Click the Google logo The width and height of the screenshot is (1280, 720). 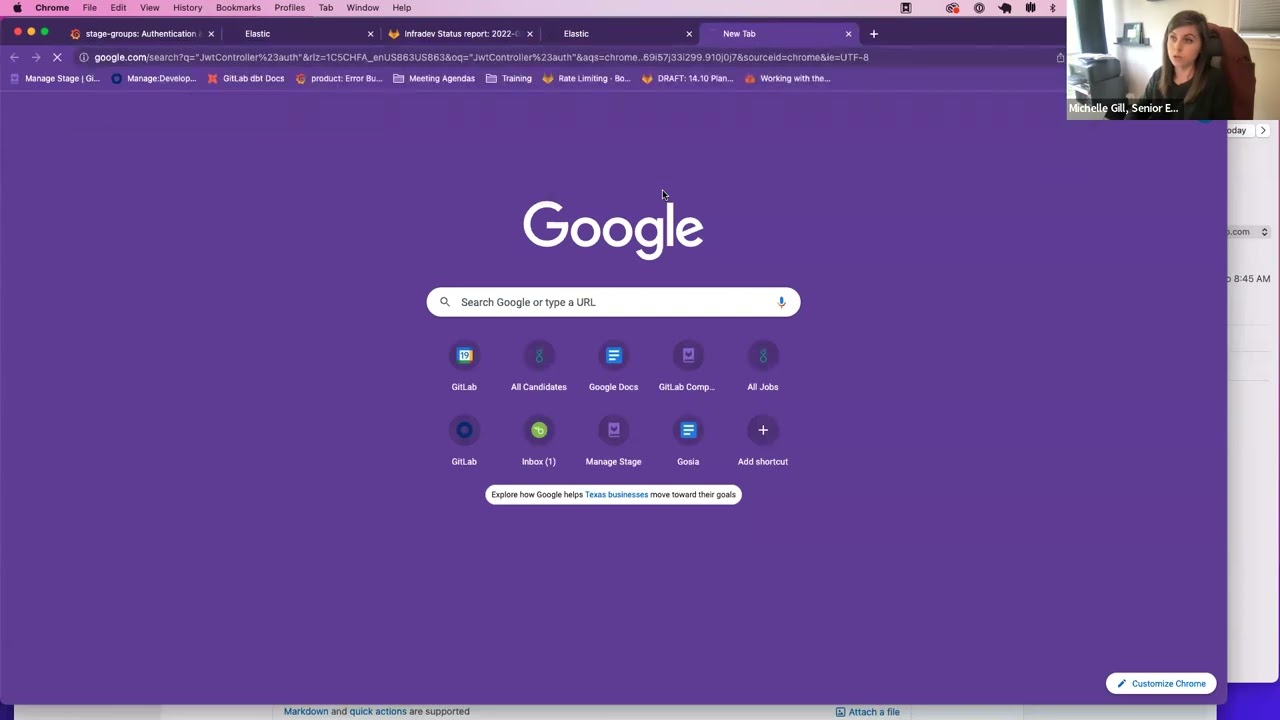613,228
